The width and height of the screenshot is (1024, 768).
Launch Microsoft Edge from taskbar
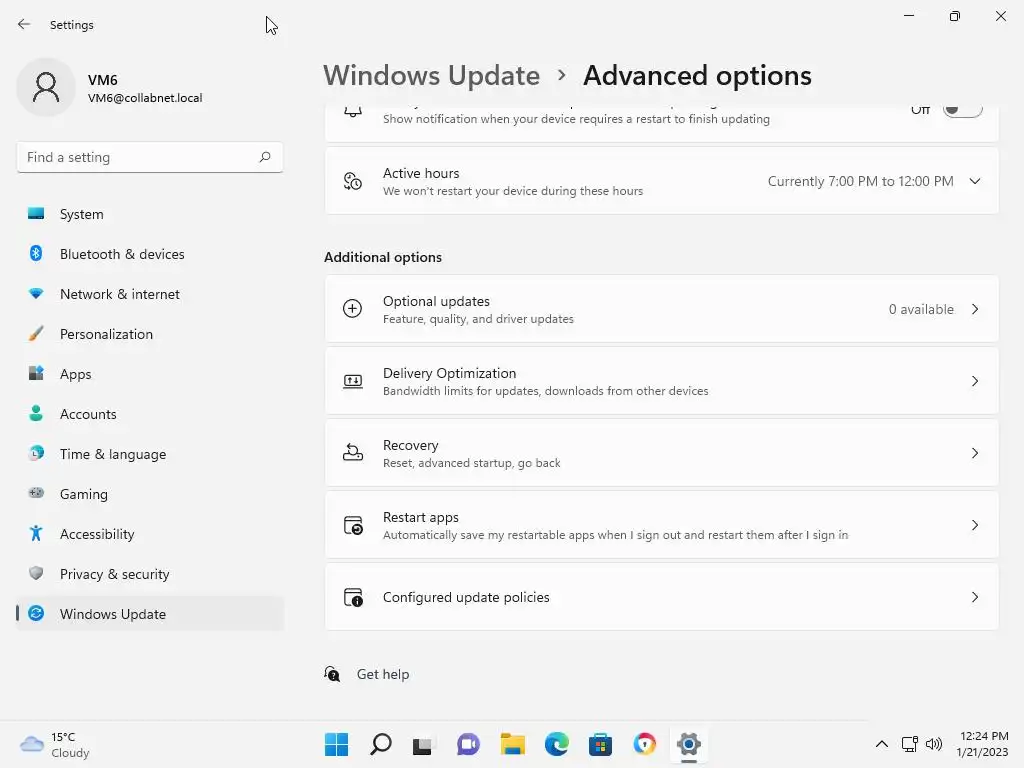click(x=556, y=744)
